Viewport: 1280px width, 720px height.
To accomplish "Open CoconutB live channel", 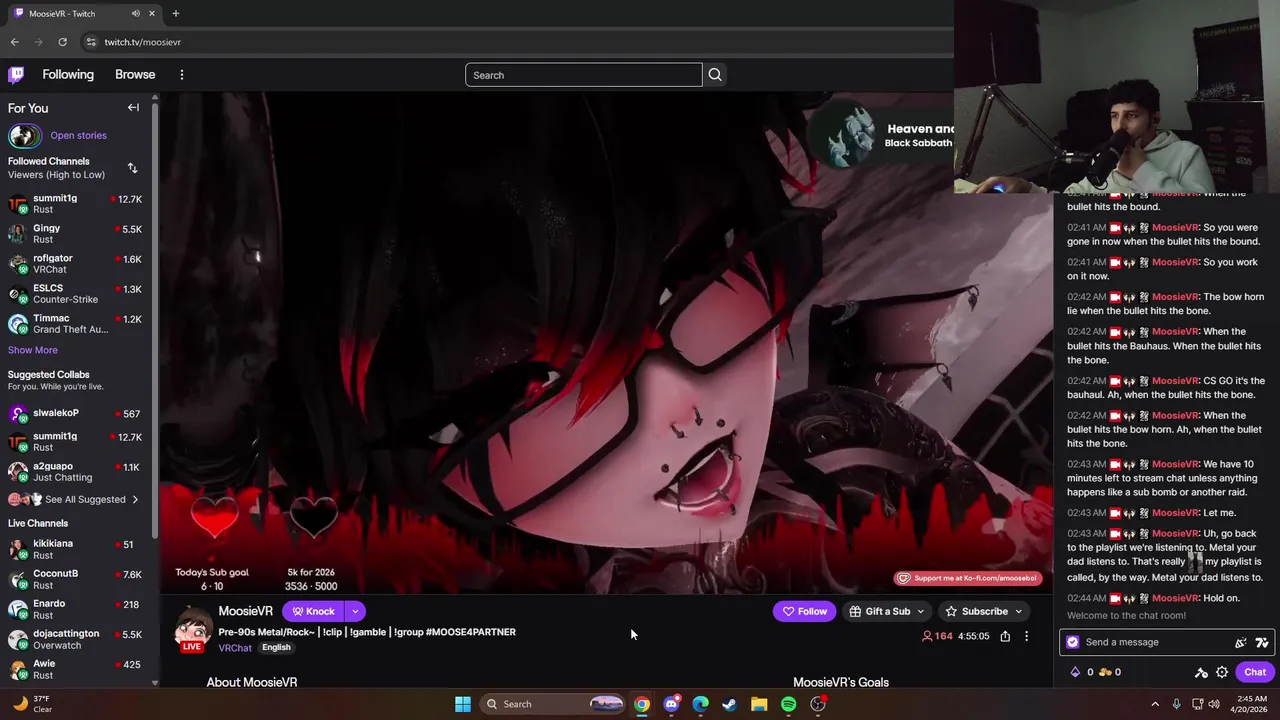I will pyautogui.click(x=76, y=579).
